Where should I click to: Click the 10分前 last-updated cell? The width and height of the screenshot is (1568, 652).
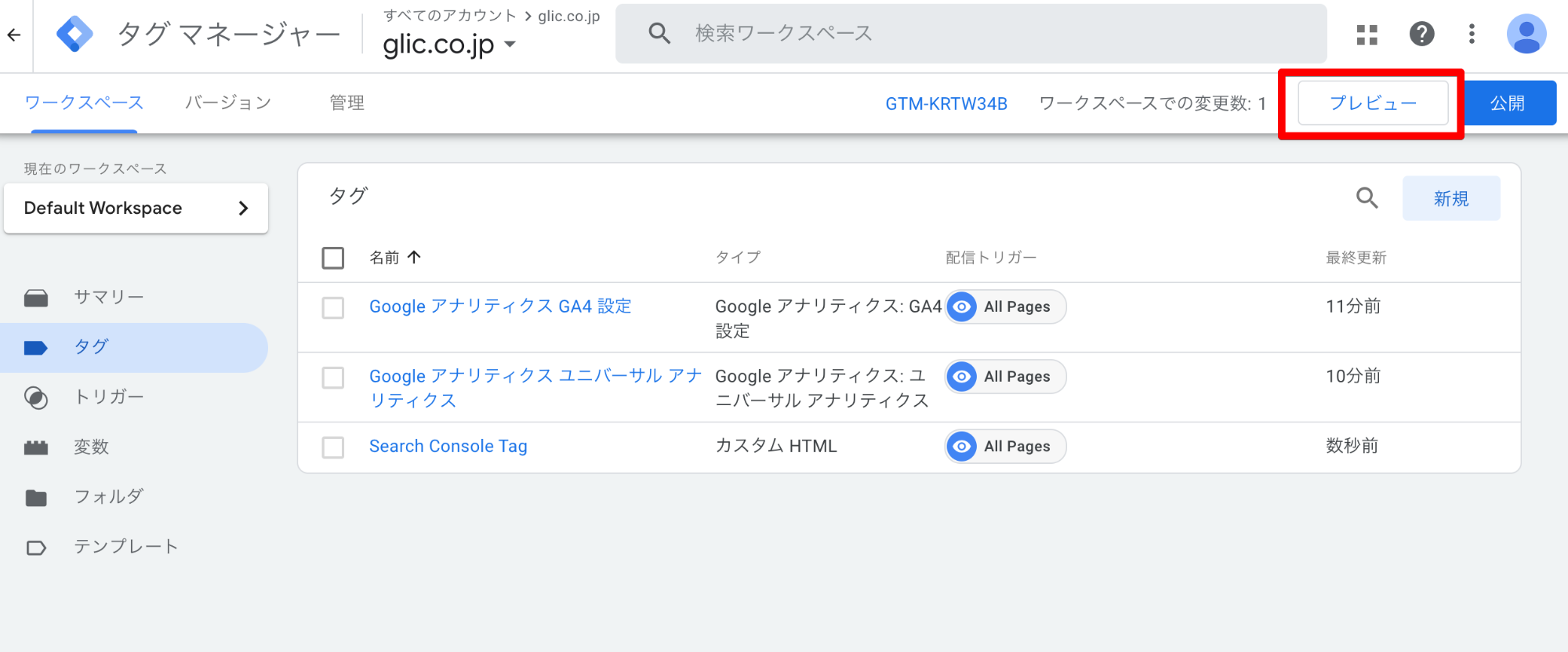coord(1353,376)
